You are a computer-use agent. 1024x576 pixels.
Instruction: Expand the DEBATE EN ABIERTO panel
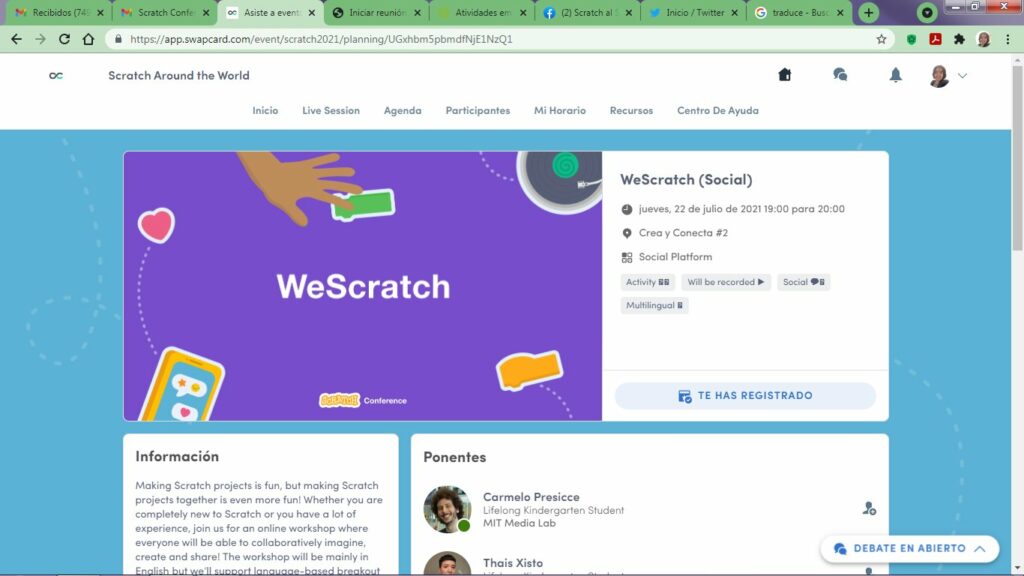pyautogui.click(x=910, y=549)
